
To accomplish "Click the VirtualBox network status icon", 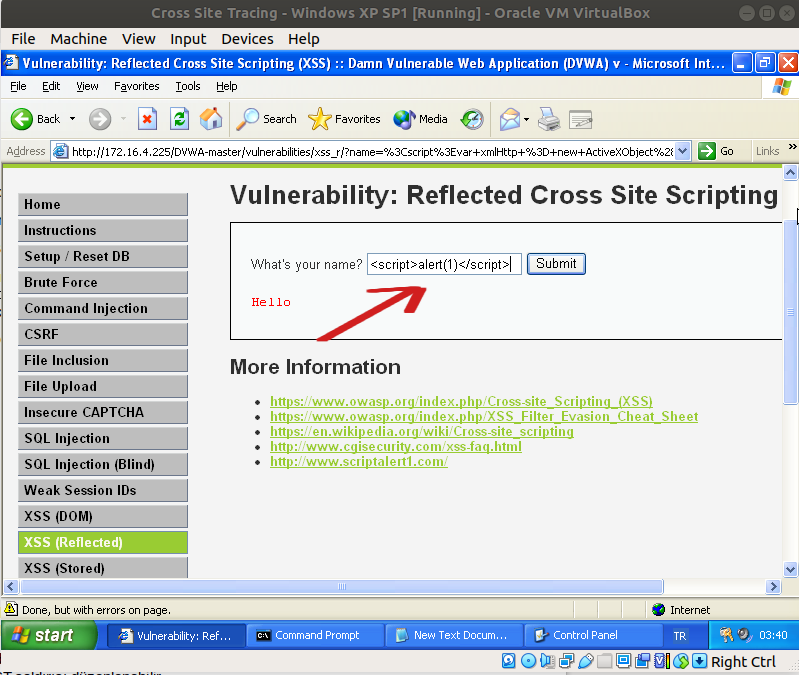I will (566, 661).
